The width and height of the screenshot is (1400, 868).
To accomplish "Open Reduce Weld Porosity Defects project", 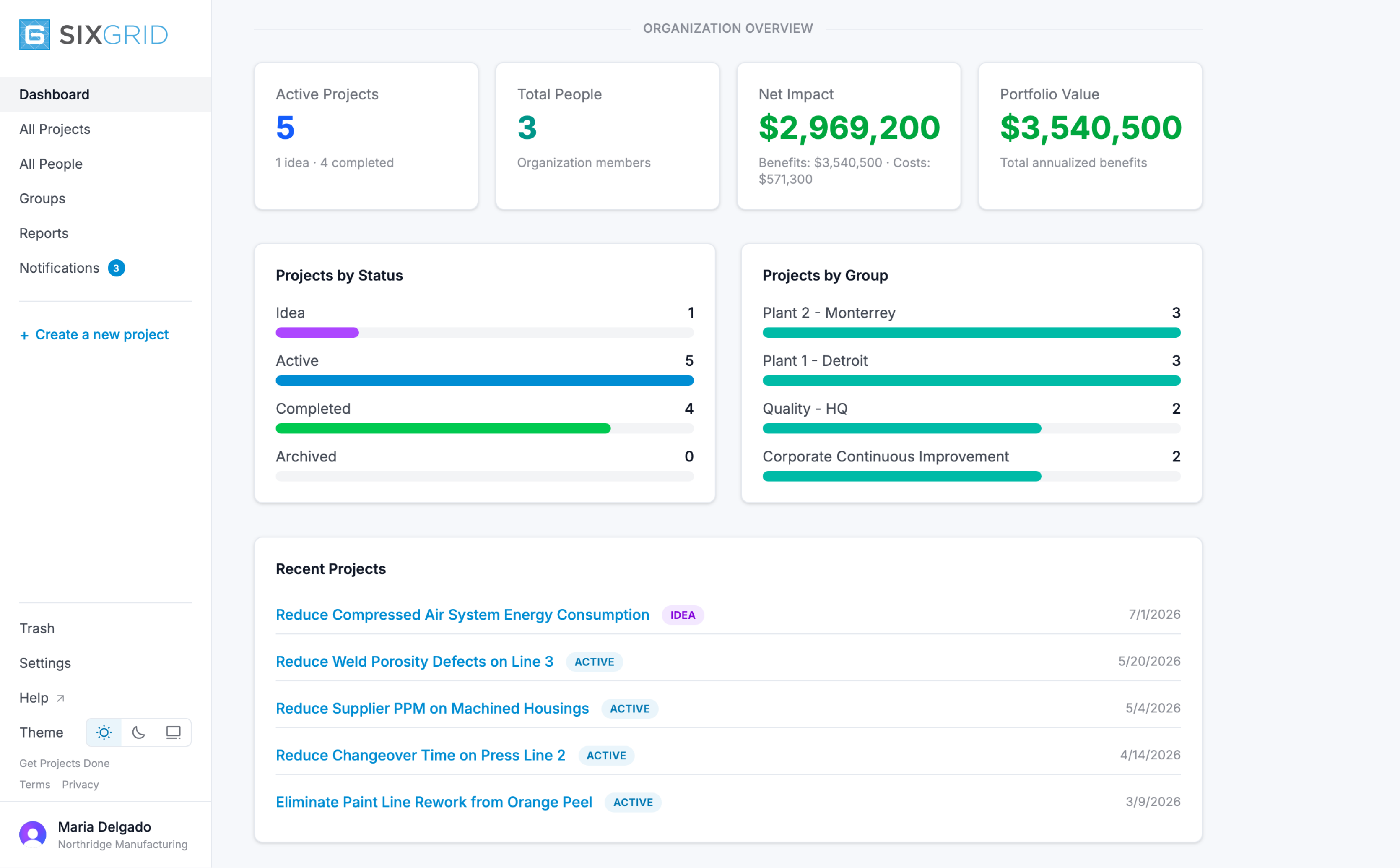I will (x=414, y=661).
